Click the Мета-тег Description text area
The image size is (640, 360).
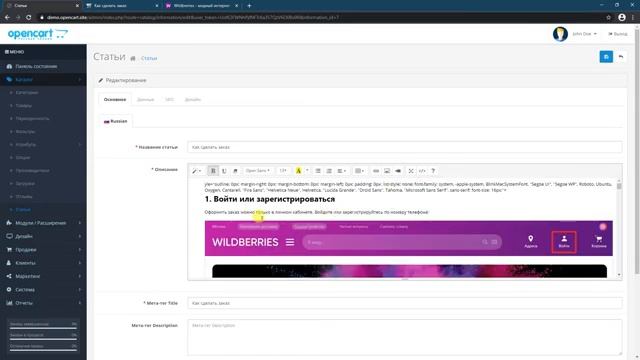point(404,337)
